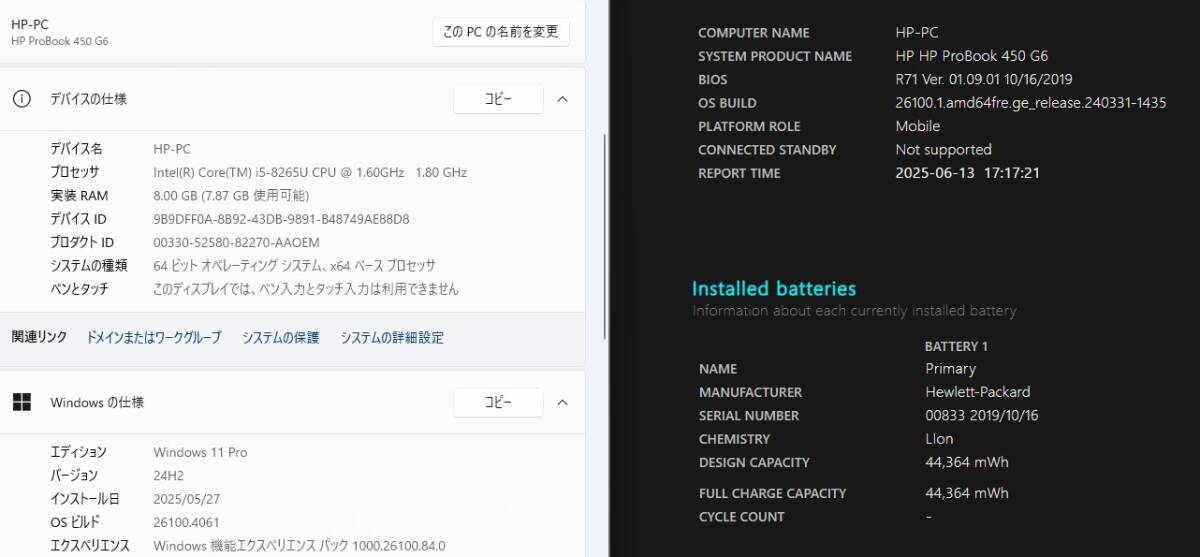Click the HP ProBook 450 G6 subtitle
Image resolution: width=1200 pixels, height=557 pixels.
(x=60, y=41)
